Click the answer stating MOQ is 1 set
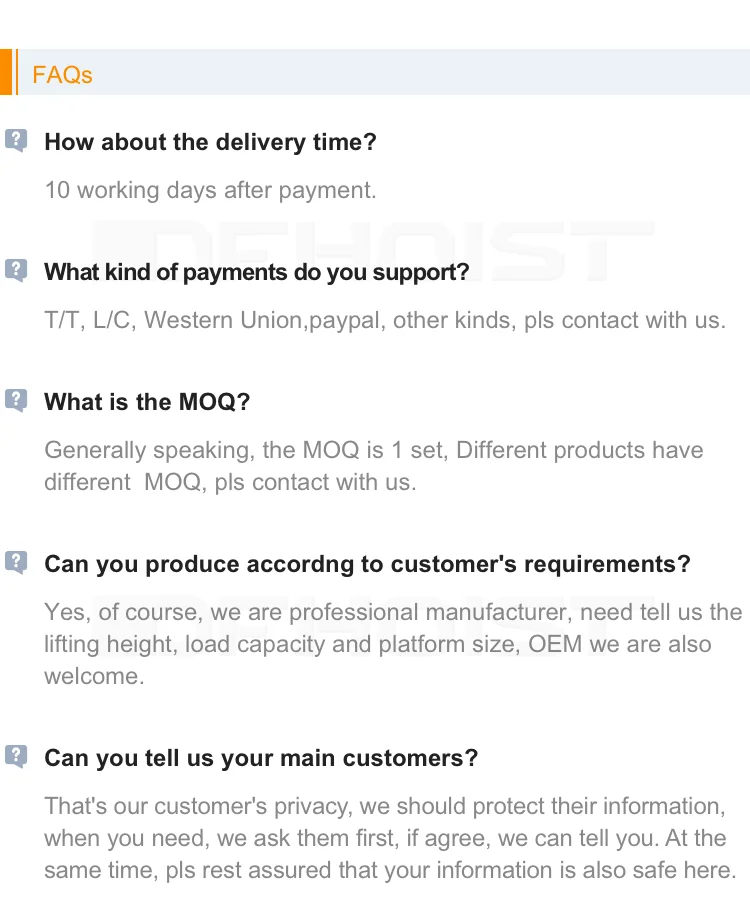This screenshot has width=750, height=900. coord(373,466)
